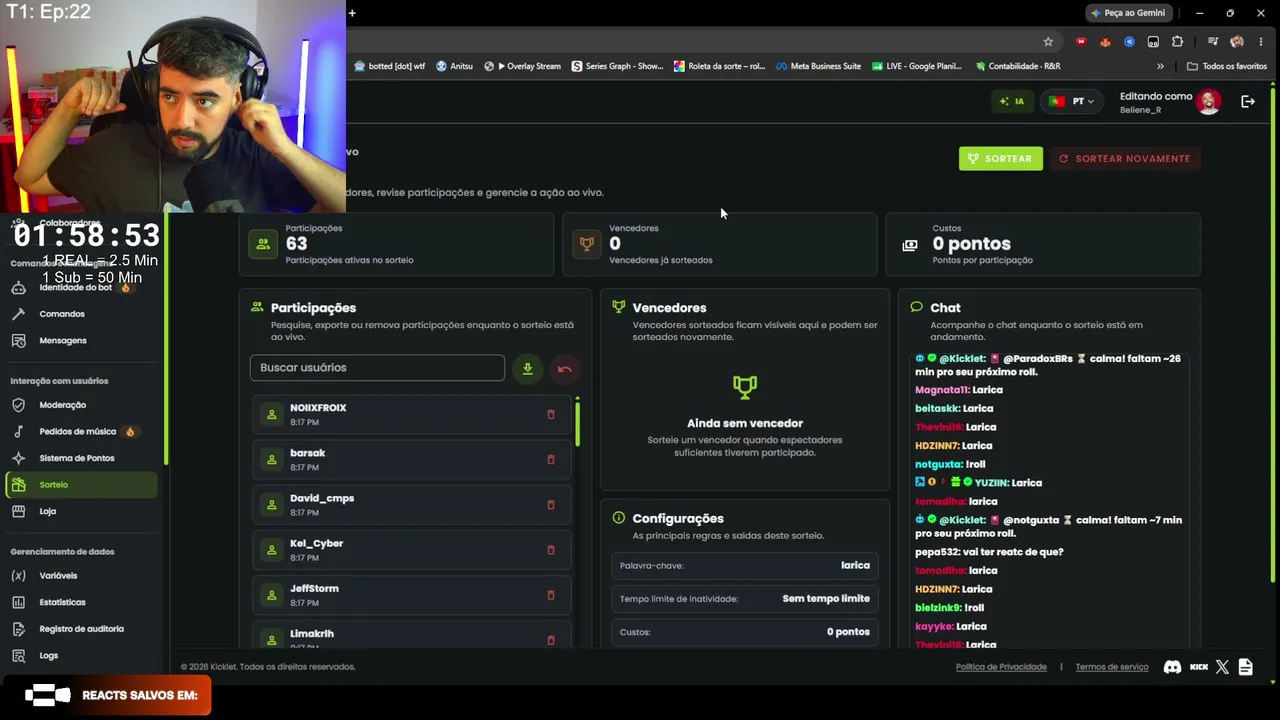Image resolution: width=1280 pixels, height=720 pixels.
Task: Click the Sem tempo limite setting value
Action: click(826, 598)
